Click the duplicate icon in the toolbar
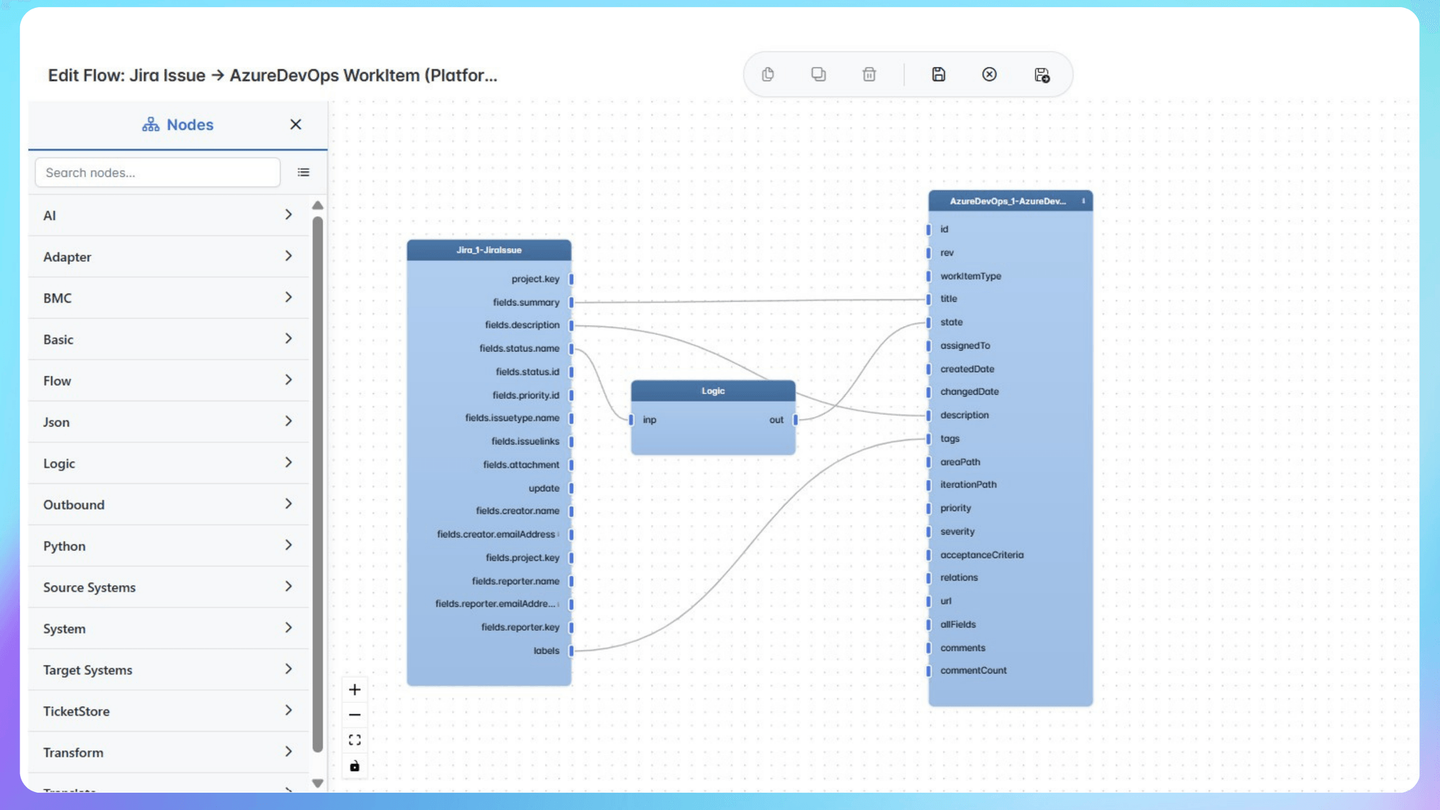Image resolution: width=1440 pixels, height=810 pixels. point(818,74)
